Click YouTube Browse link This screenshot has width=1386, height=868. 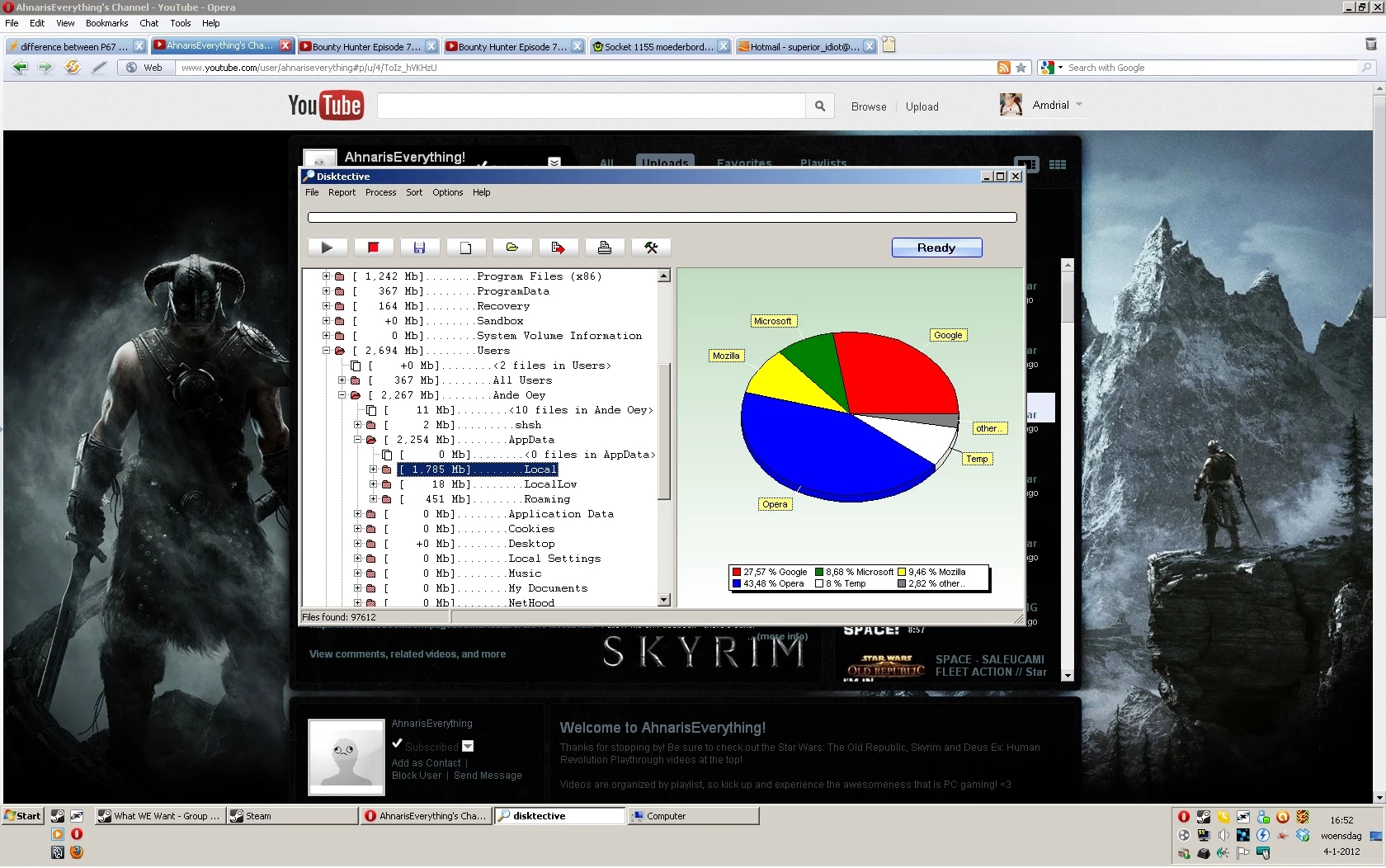point(869,106)
